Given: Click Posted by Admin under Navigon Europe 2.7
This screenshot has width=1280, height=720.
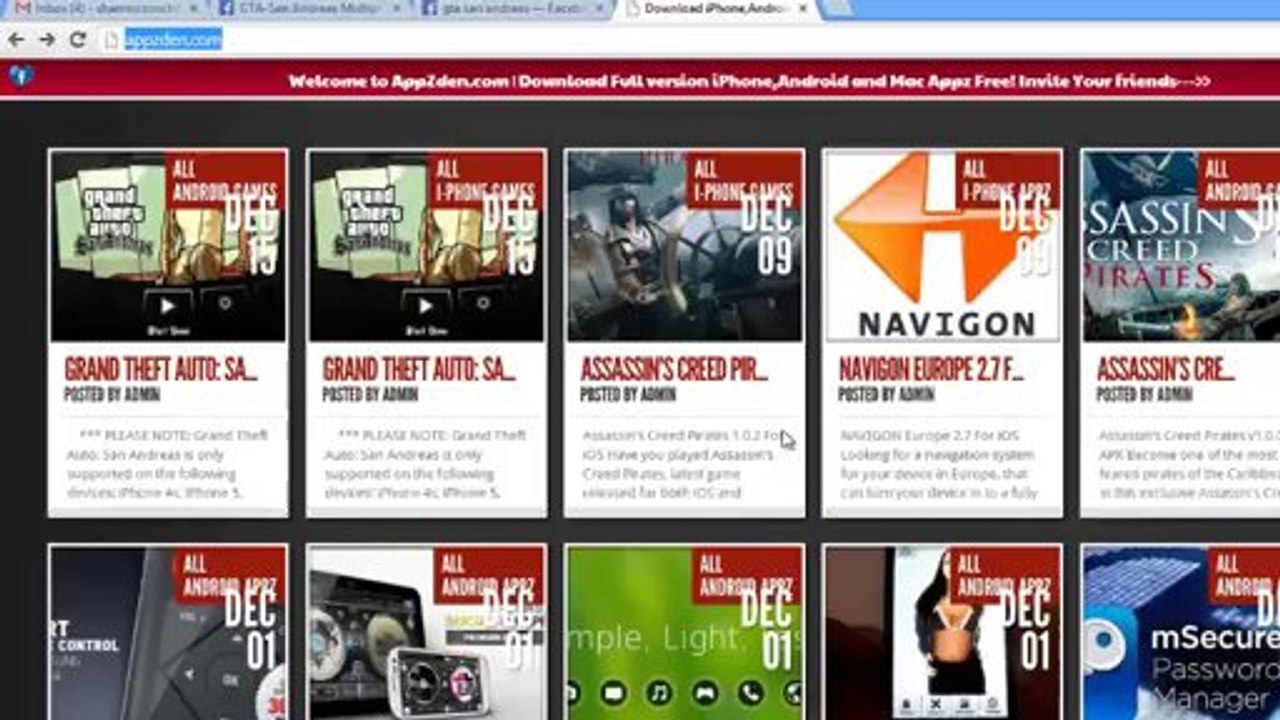Looking at the screenshot, I should [886, 395].
